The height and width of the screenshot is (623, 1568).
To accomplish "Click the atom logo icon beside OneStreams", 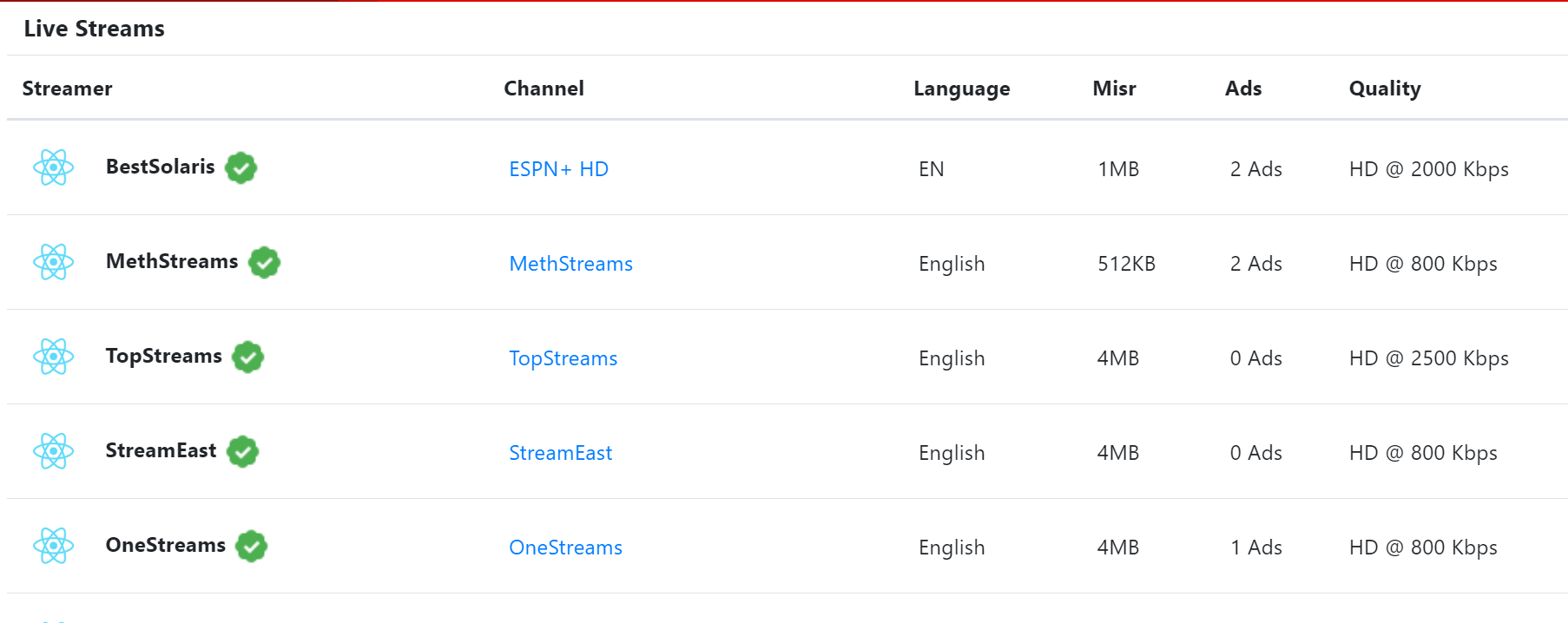I will [x=53, y=546].
